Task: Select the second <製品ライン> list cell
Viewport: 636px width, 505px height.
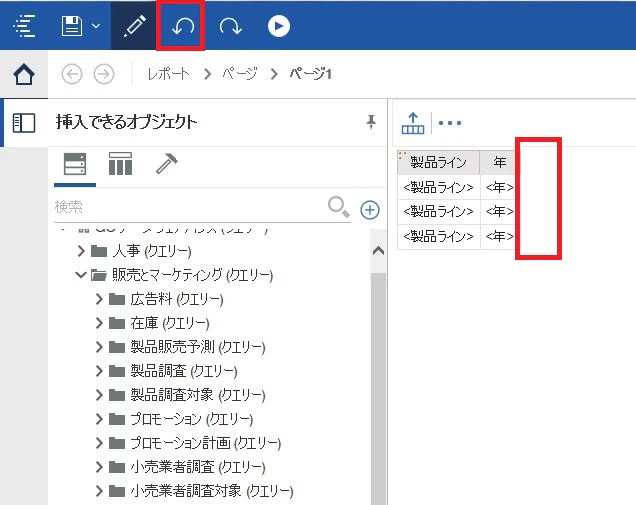Action: [x=438, y=212]
